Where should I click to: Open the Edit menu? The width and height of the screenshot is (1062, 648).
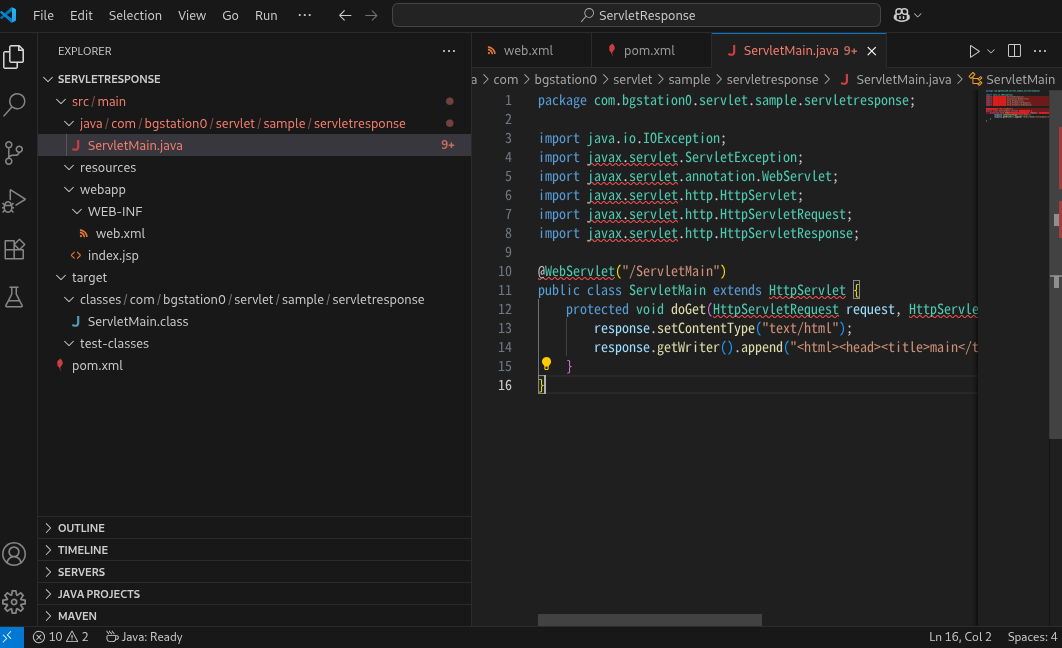tap(81, 15)
